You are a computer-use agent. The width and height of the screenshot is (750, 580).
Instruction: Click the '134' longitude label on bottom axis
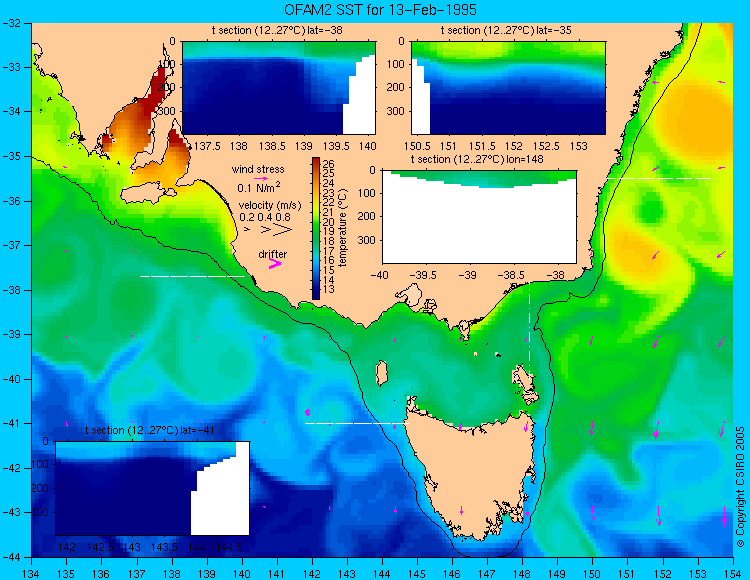point(31,573)
